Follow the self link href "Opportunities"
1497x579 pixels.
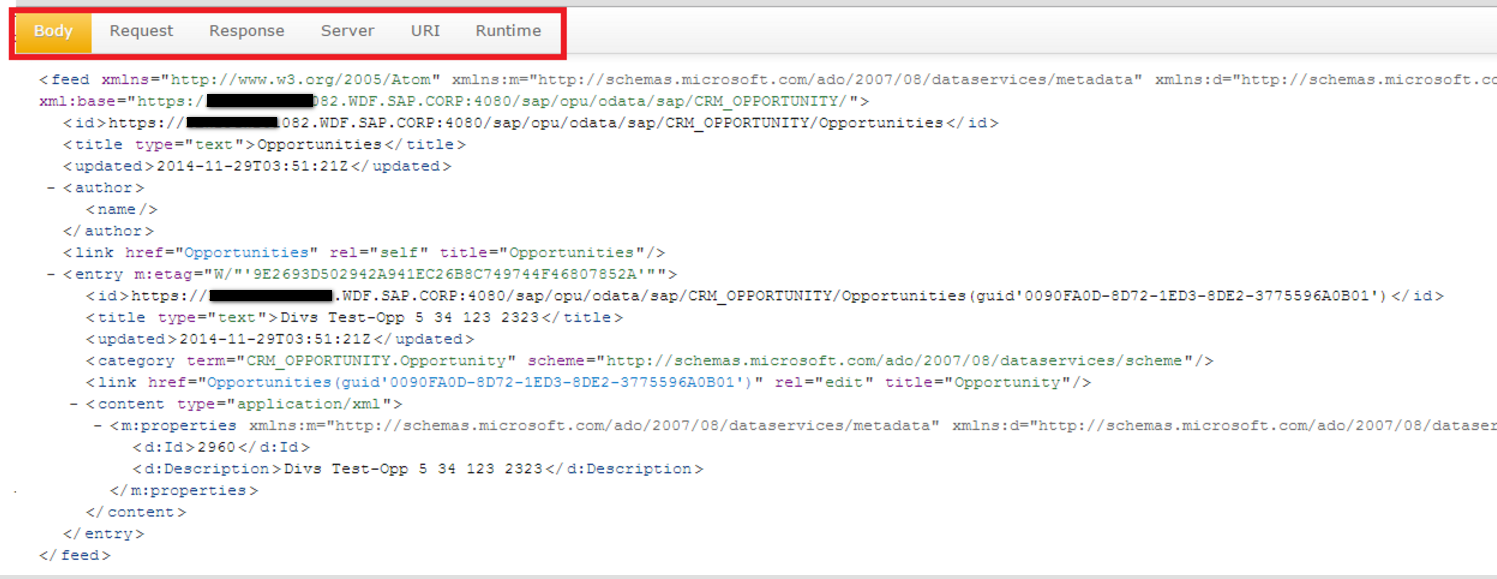click(x=246, y=253)
